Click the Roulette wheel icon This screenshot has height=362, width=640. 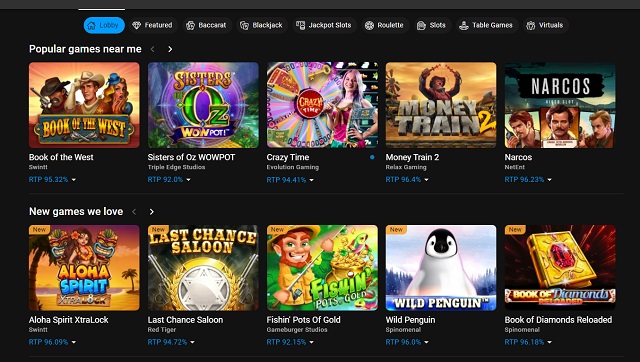coord(369,25)
